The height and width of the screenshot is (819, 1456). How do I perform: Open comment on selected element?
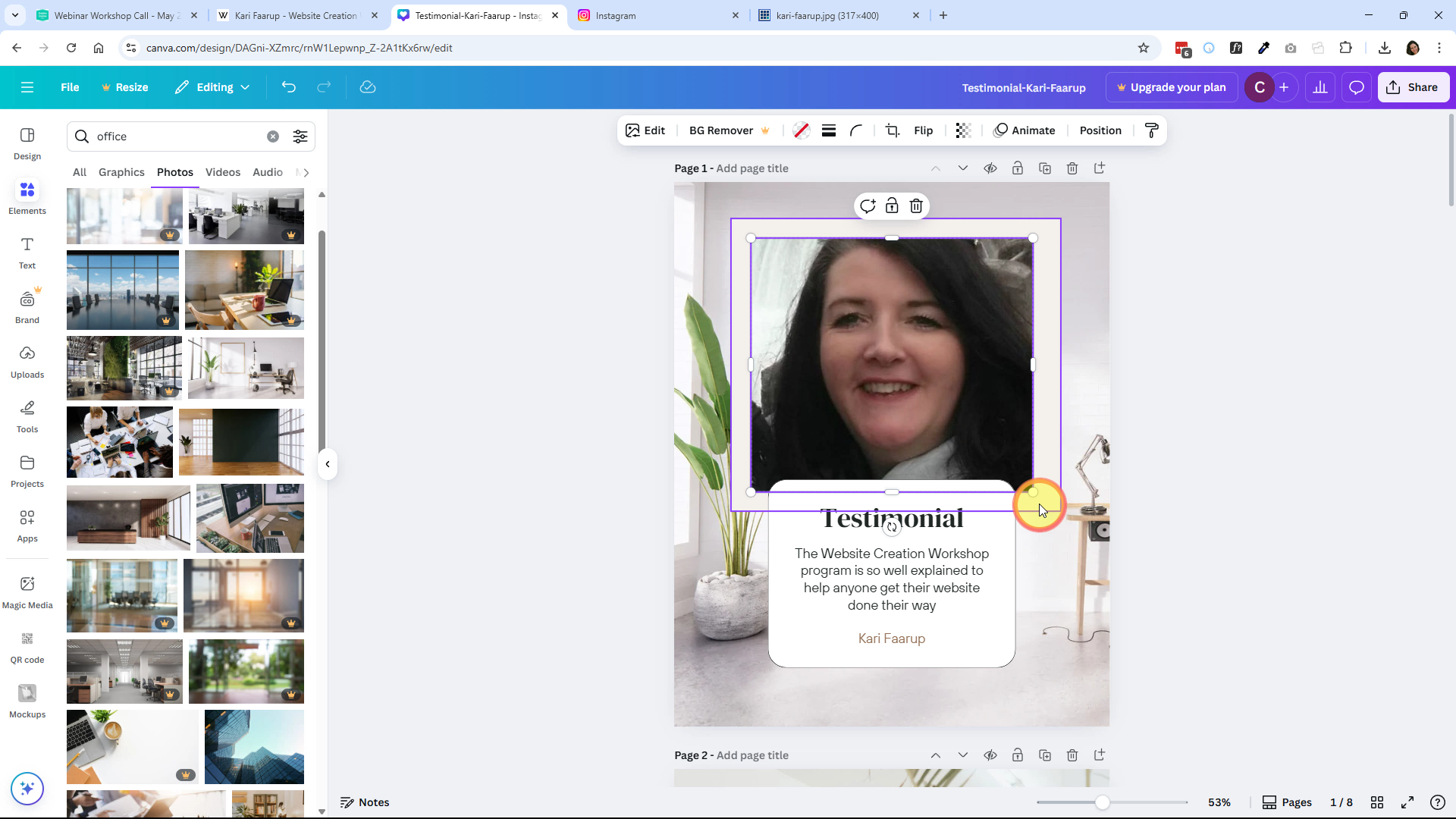tap(868, 206)
